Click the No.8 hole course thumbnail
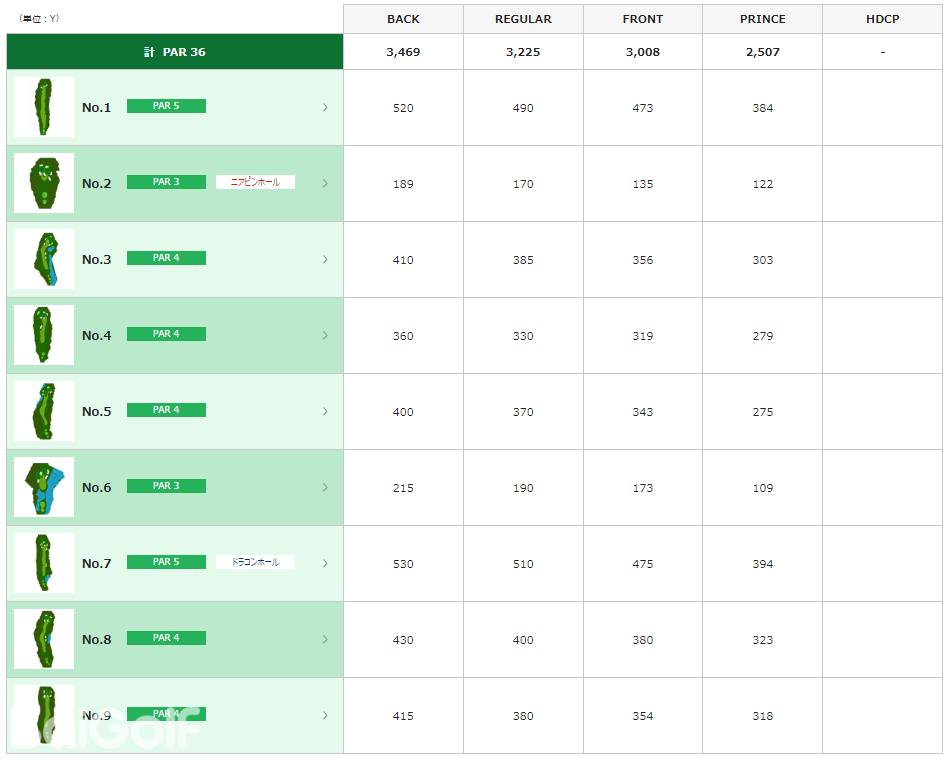948x759 pixels. point(44,639)
